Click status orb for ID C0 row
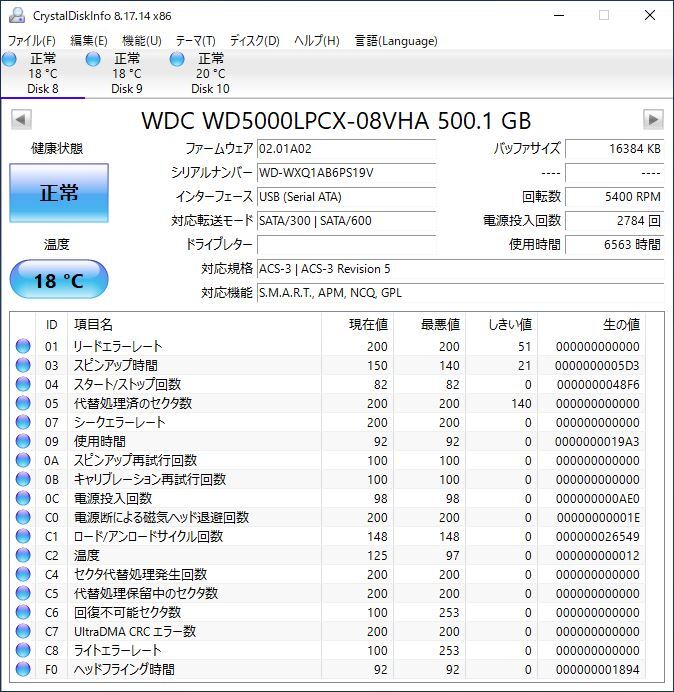 click(23, 517)
